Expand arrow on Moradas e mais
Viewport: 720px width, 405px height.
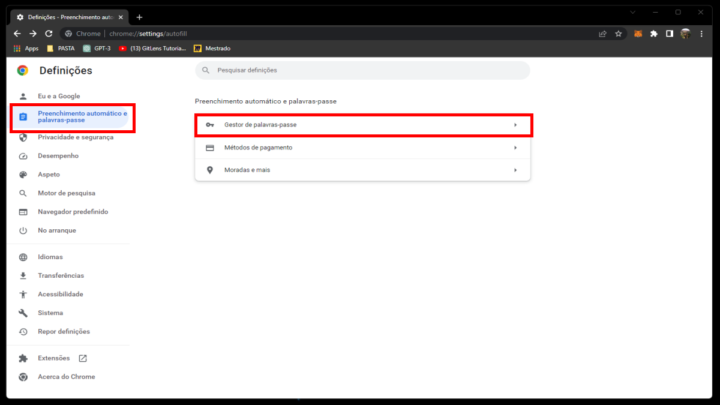click(515, 170)
